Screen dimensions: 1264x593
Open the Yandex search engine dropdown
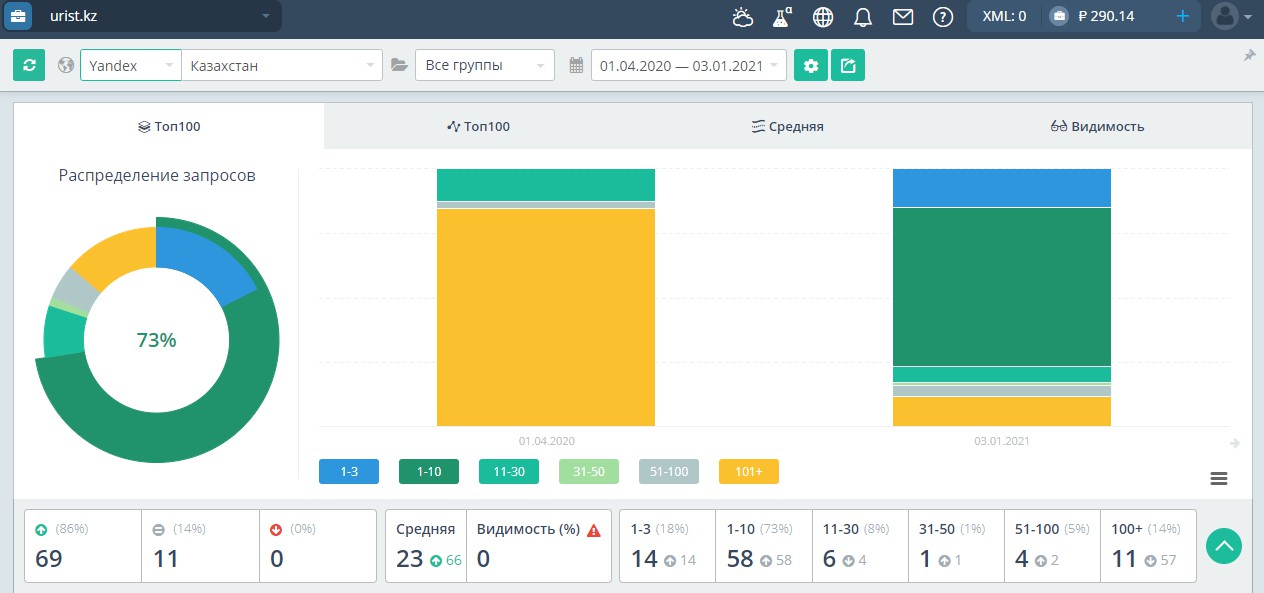131,66
